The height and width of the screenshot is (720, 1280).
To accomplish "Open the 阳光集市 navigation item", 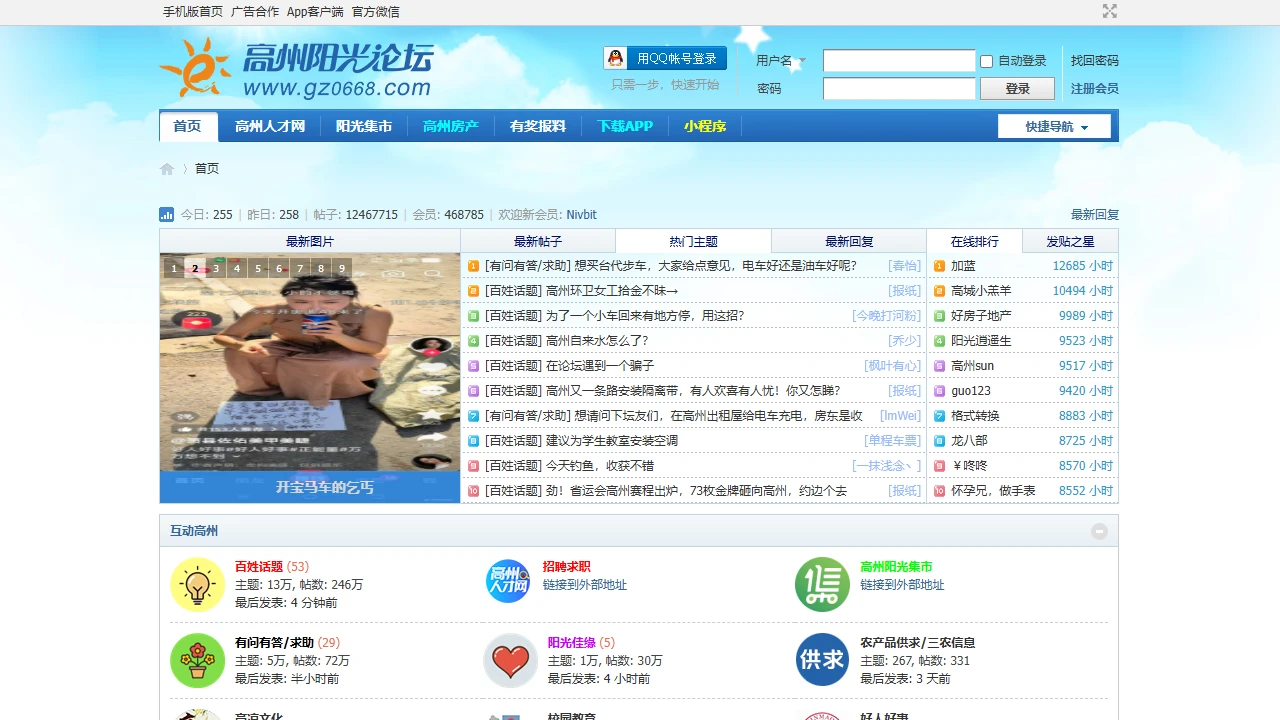I will (x=364, y=126).
